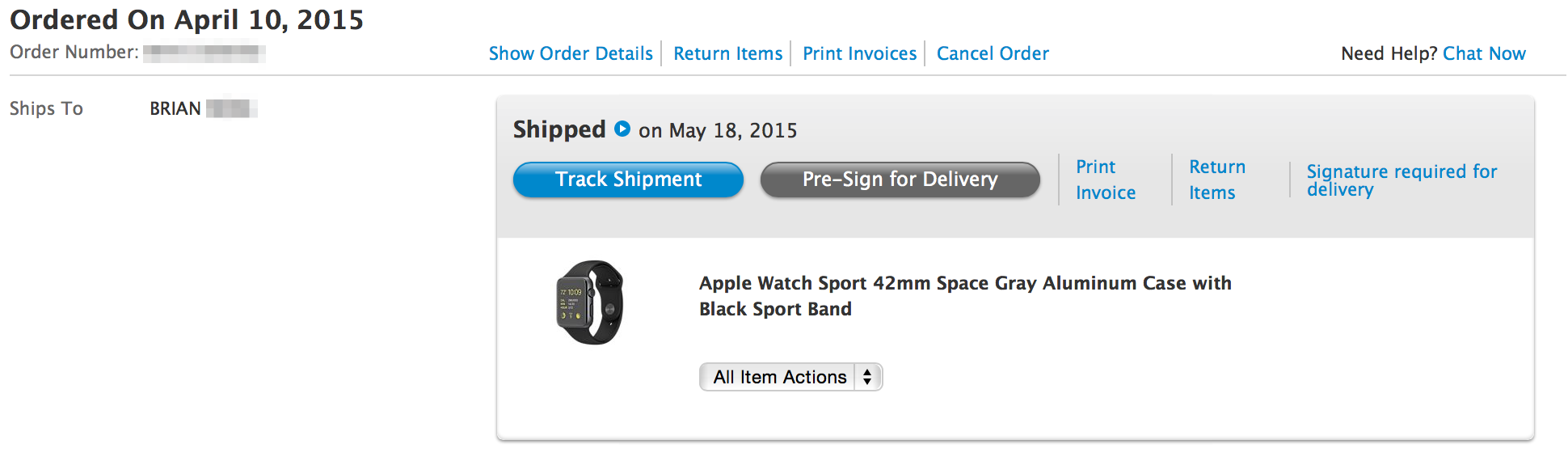Click the Cancel Order link
Screen dimensions: 1568x461
[x=993, y=53]
